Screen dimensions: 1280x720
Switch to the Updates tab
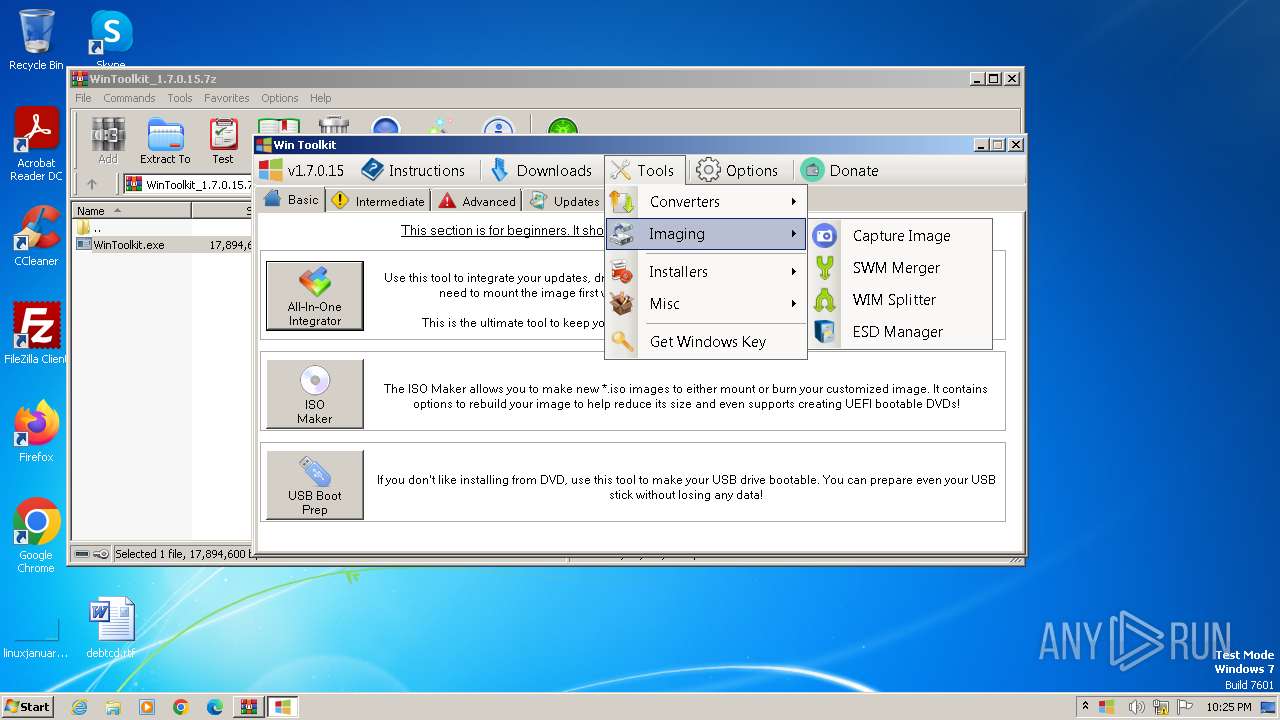pyautogui.click(x=565, y=201)
